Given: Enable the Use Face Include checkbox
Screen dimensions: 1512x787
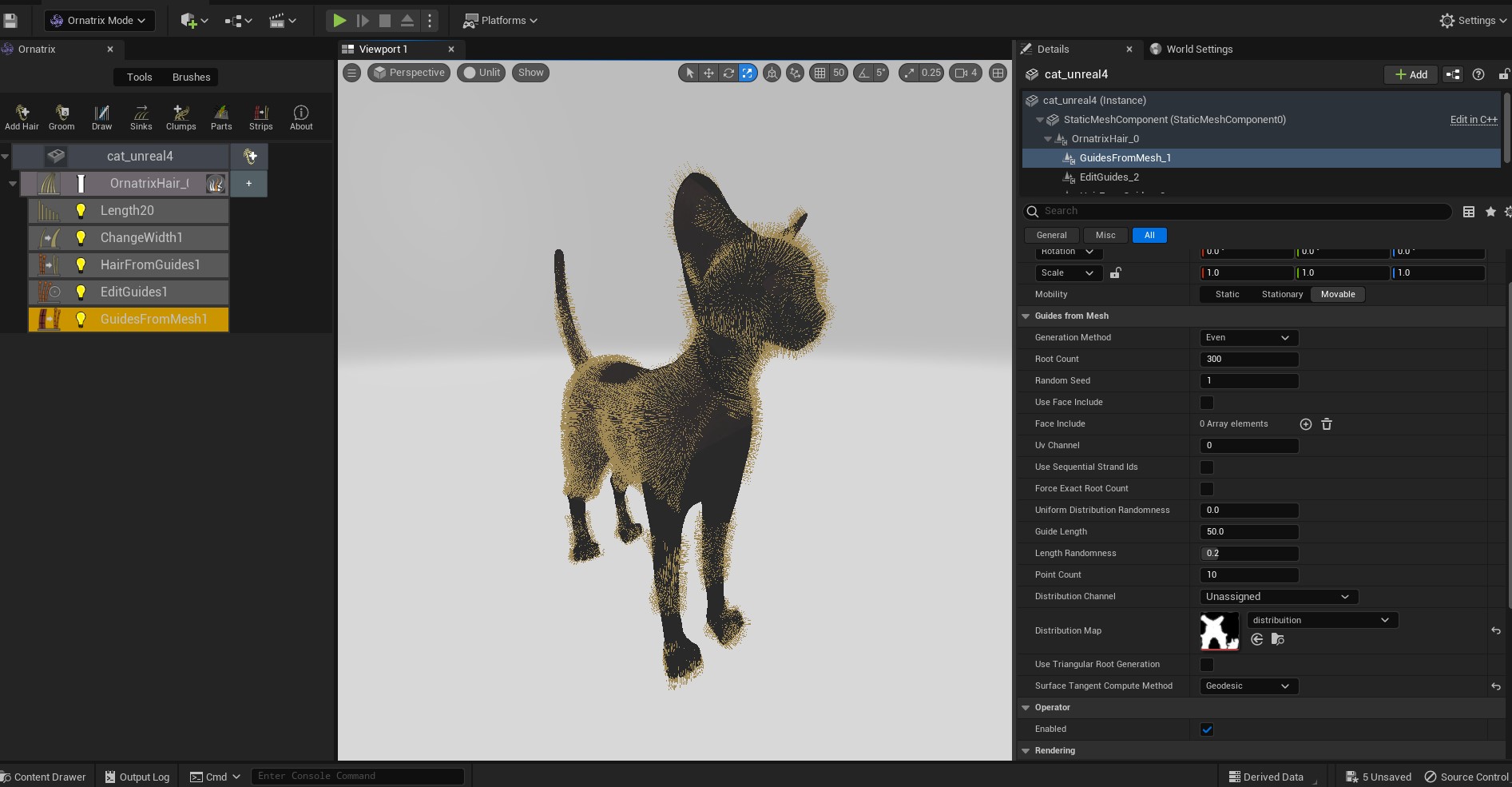Looking at the screenshot, I should point(1207,403).
